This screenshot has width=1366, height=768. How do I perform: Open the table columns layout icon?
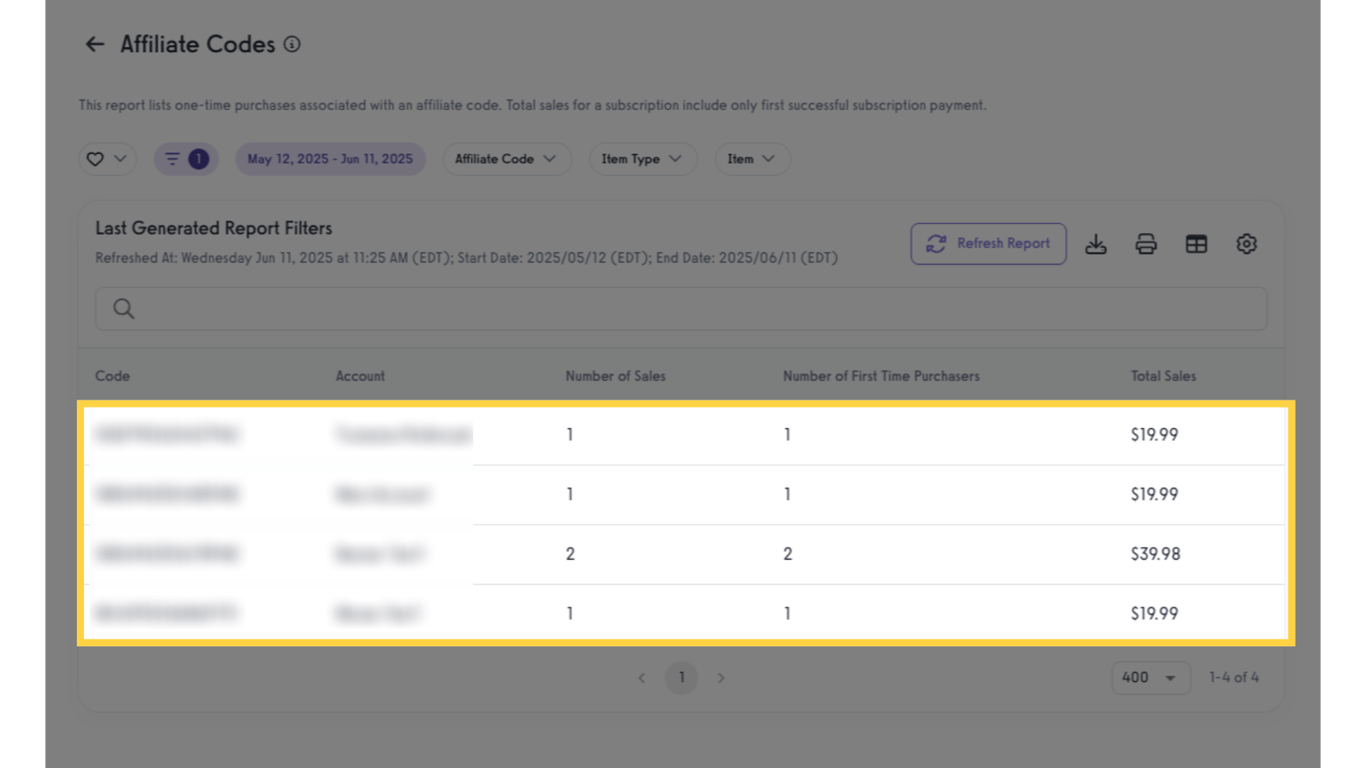1196,244
